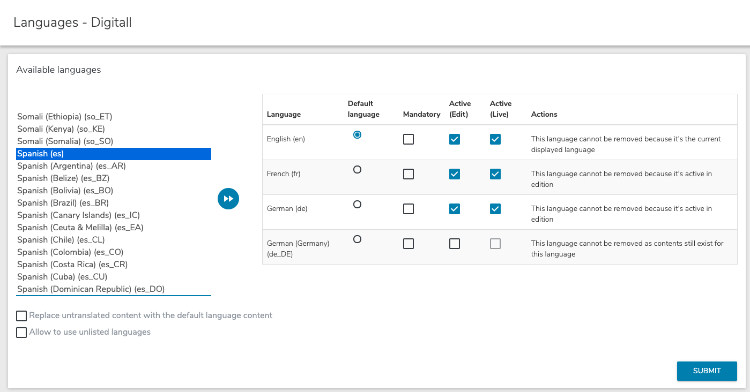Select German (de) default language radio

(x=357, y=205)
